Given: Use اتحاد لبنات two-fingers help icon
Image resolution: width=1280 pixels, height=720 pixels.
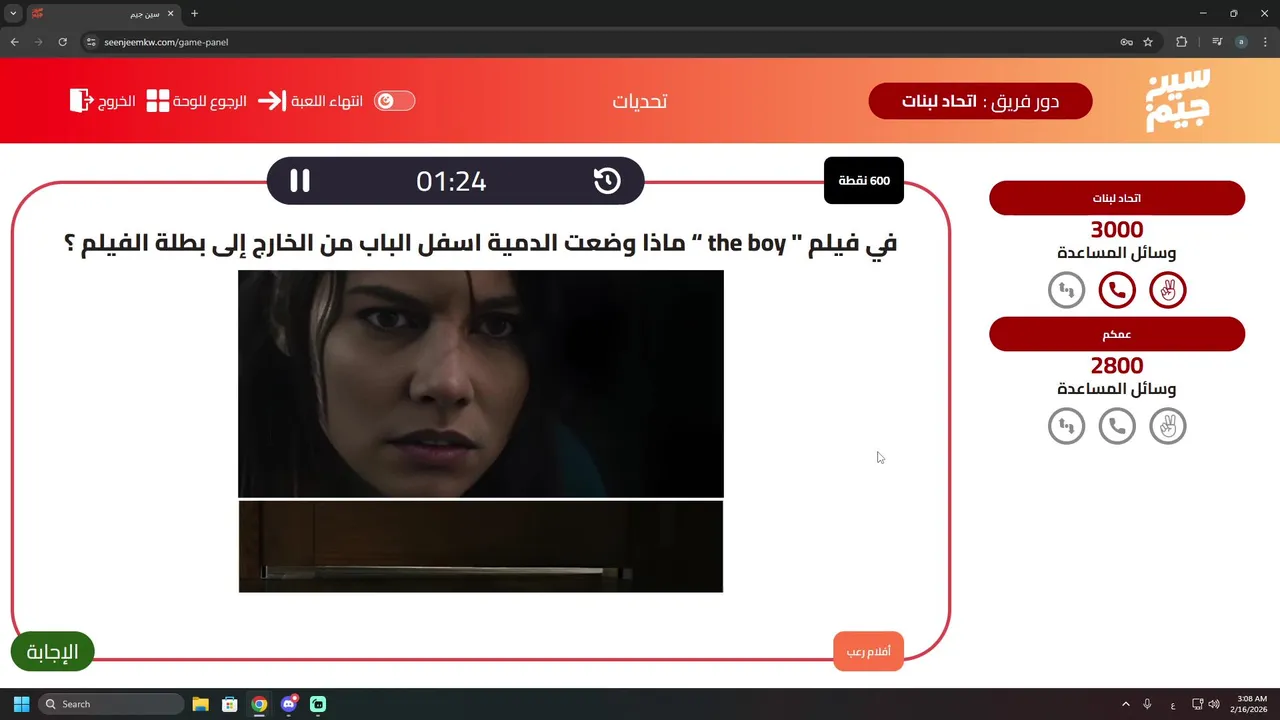Looking at the screenshot, I should 1168,290.
